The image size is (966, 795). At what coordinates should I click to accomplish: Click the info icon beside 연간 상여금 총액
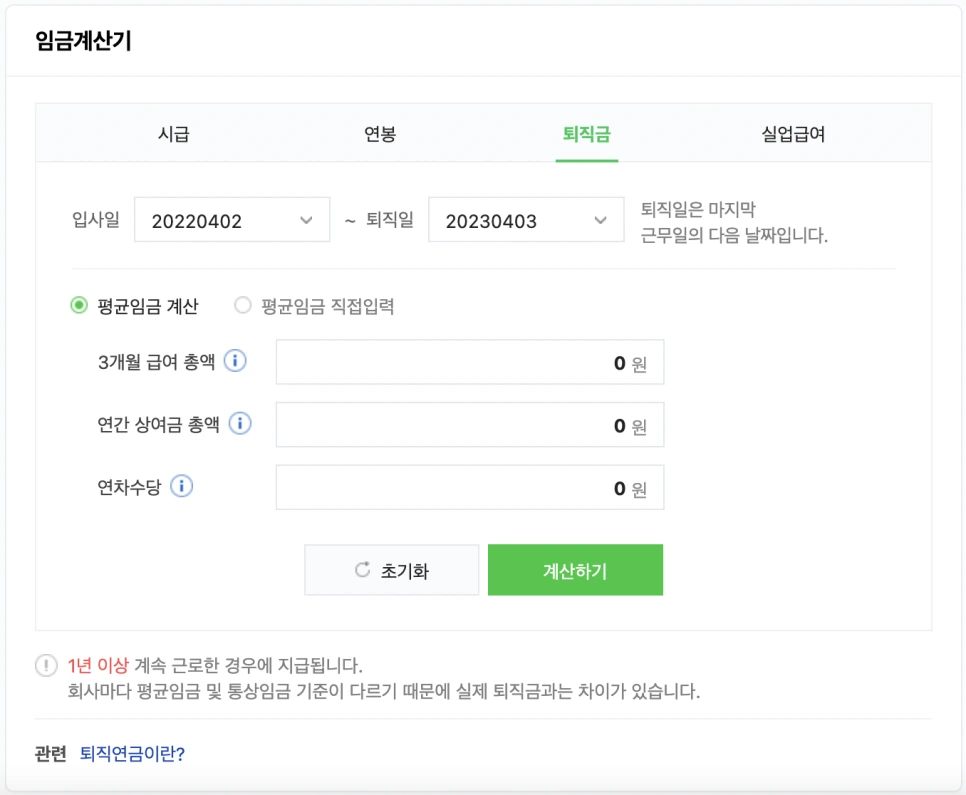pos(242,424)
